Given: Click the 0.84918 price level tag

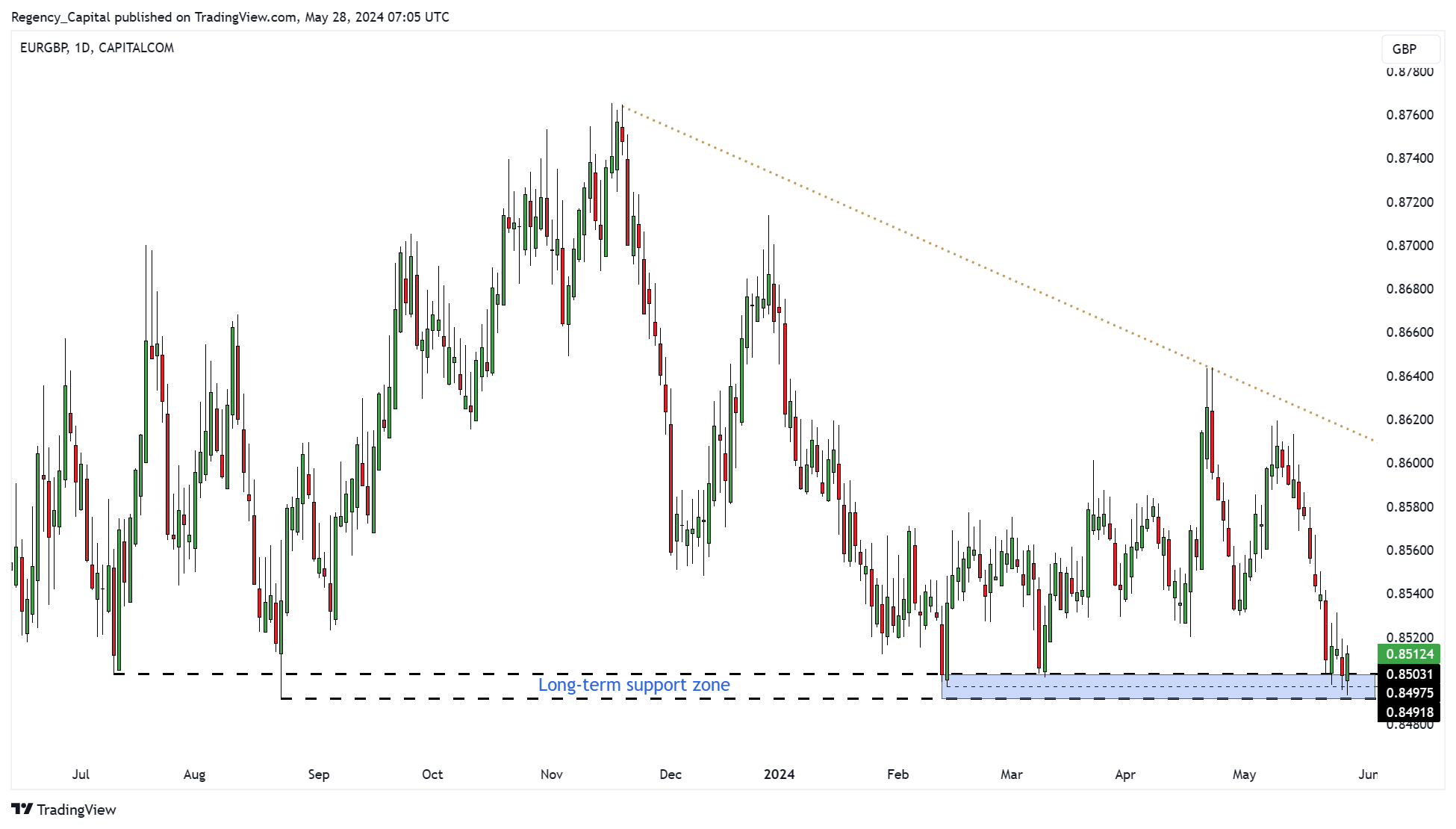Looking at the screenshot, I should pyautogui.click(x=1409, y=712).
